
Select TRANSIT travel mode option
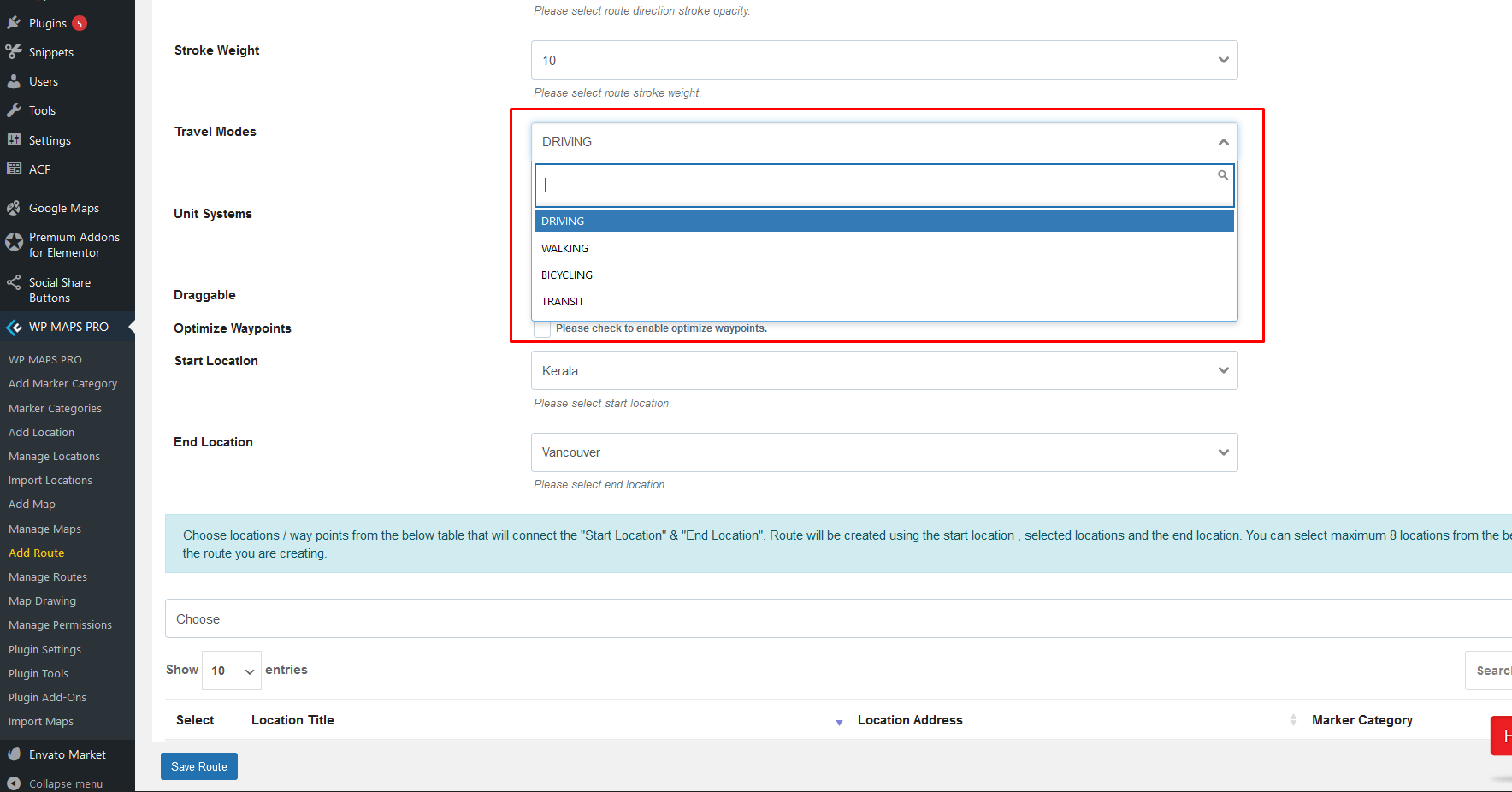[884, 301]
